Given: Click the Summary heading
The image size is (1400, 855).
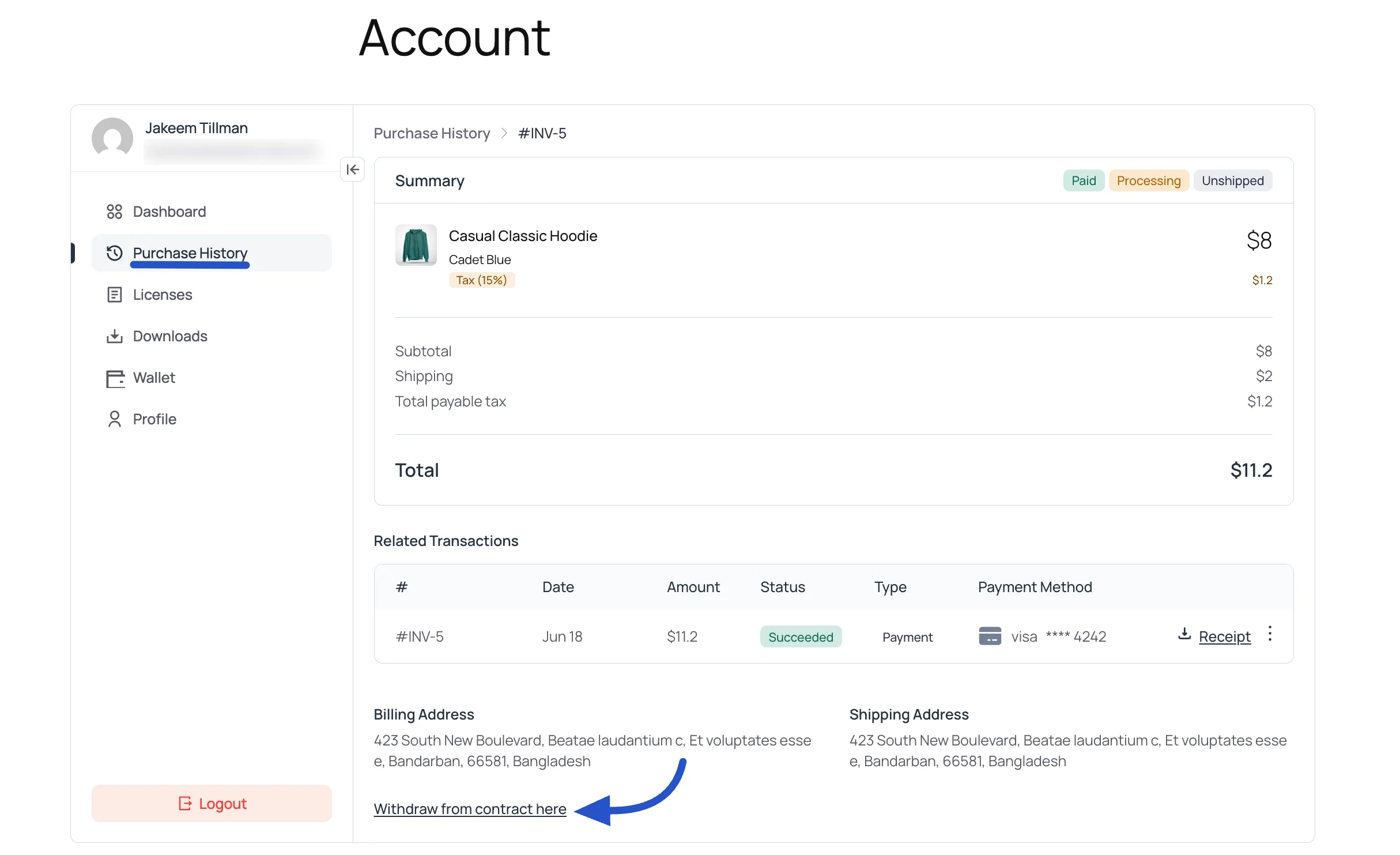Looking at the screenshot, I should 429,180.
